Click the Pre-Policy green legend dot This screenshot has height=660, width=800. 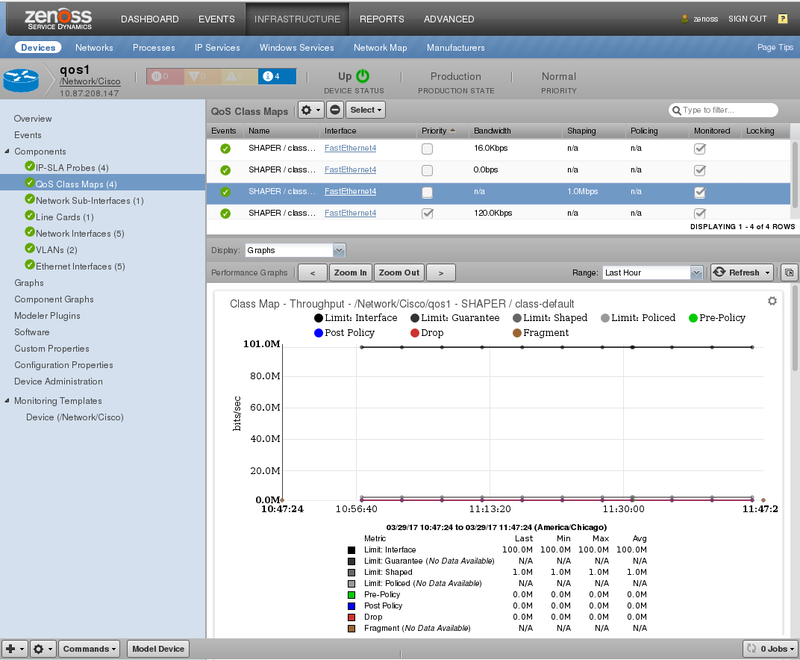click(x=693, y=318)
